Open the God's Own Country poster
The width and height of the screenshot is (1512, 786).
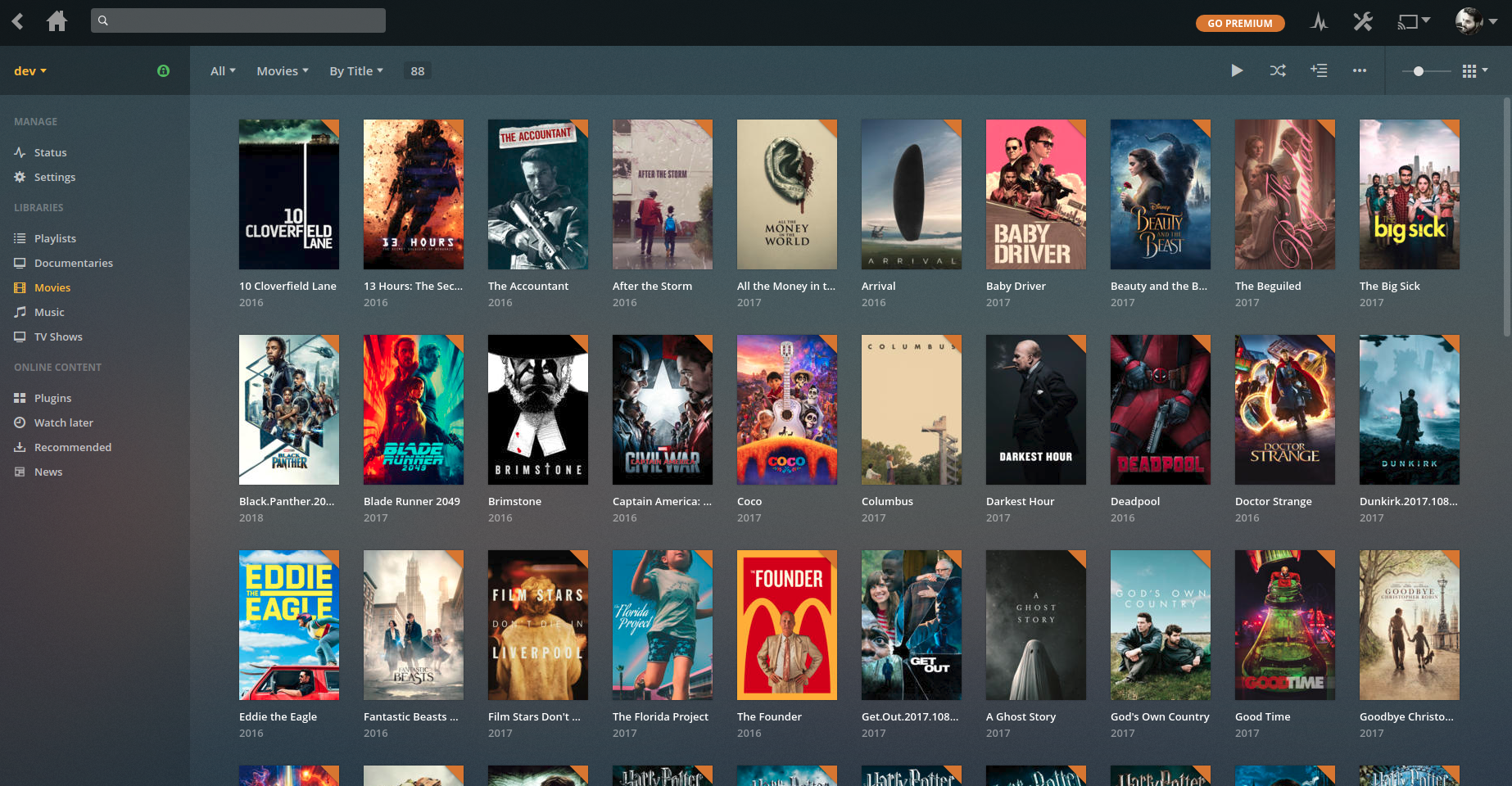1161,625
